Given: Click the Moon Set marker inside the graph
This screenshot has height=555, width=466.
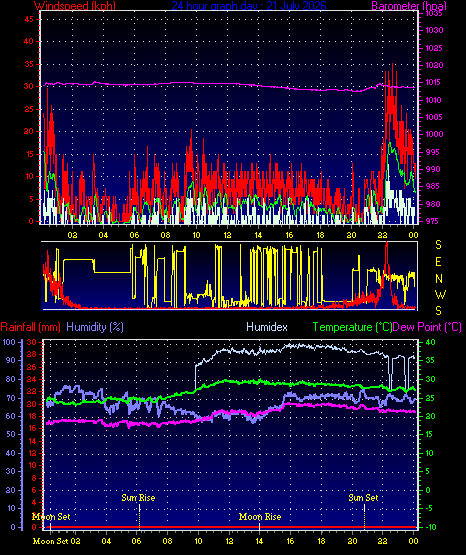Looking at the screenshot, I should (x=52, y=517).
